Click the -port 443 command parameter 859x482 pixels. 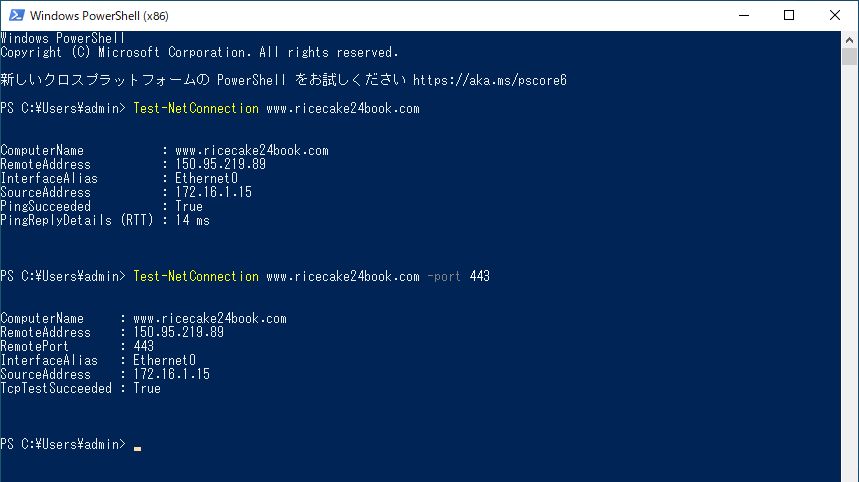click(x=459, y=276)
